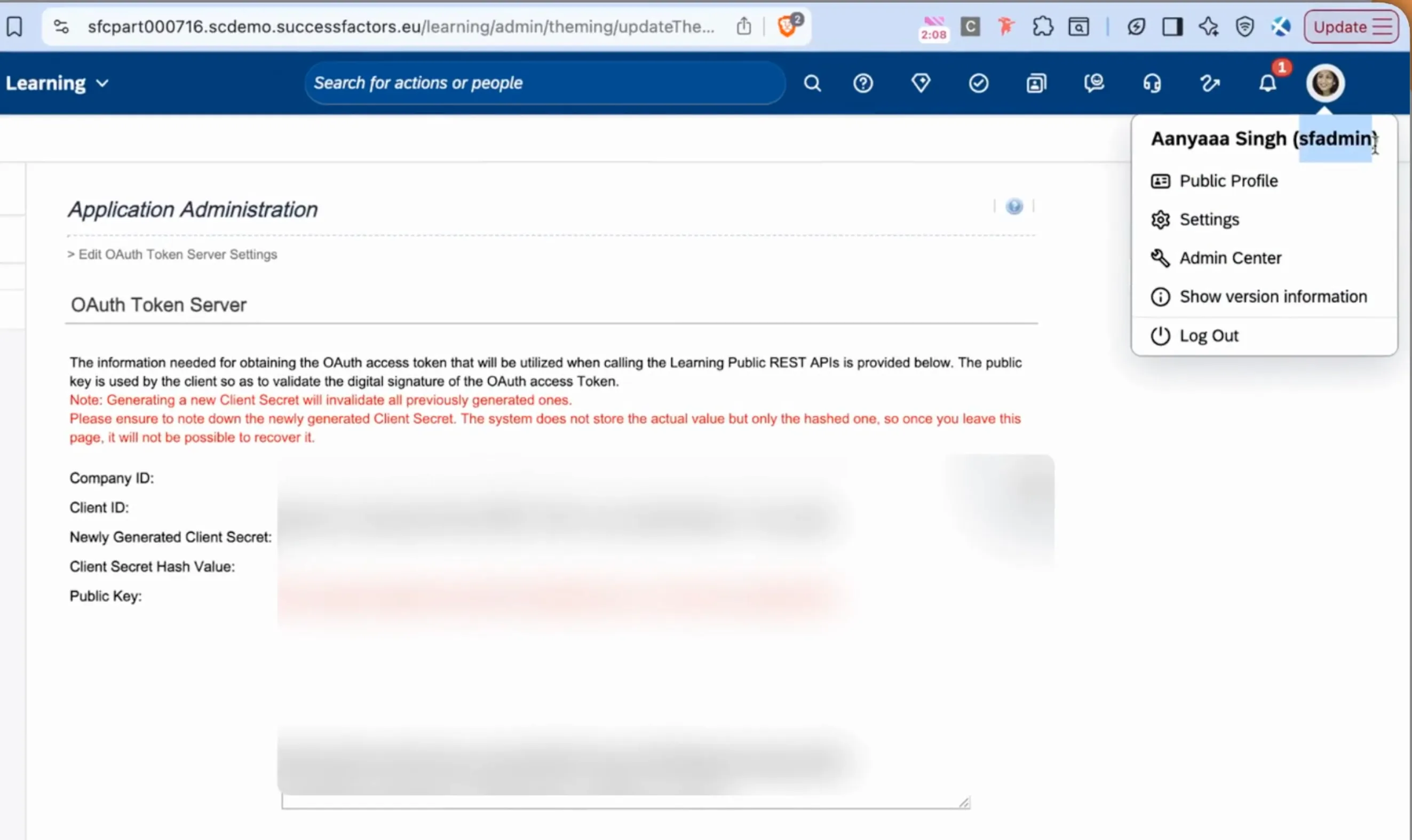Click the headset support icon

pyautogui.click(x=1152, y=83)
